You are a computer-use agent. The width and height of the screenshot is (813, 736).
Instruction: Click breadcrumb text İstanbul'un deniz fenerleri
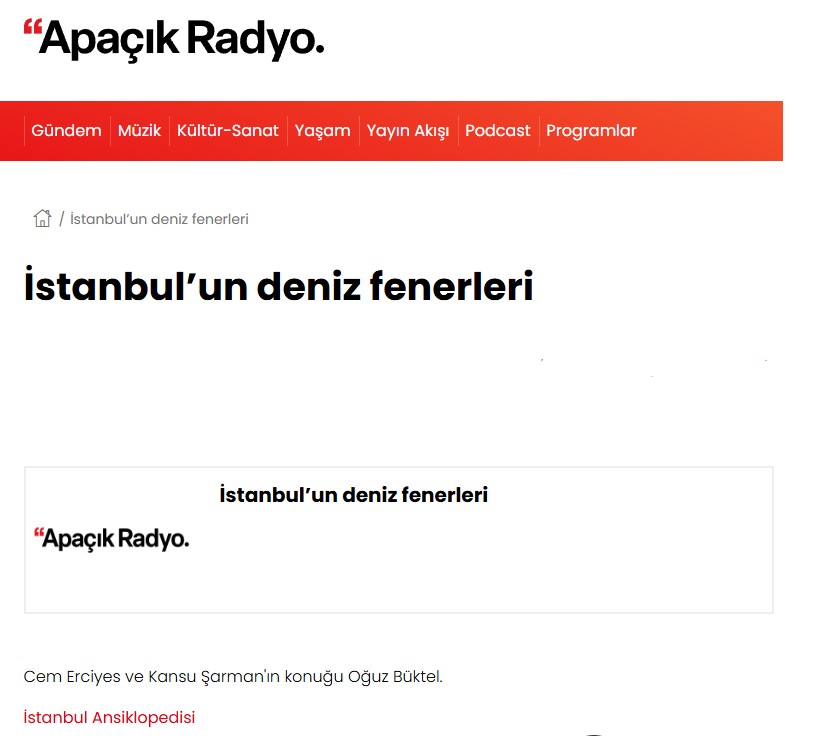(x=159, y=219)
